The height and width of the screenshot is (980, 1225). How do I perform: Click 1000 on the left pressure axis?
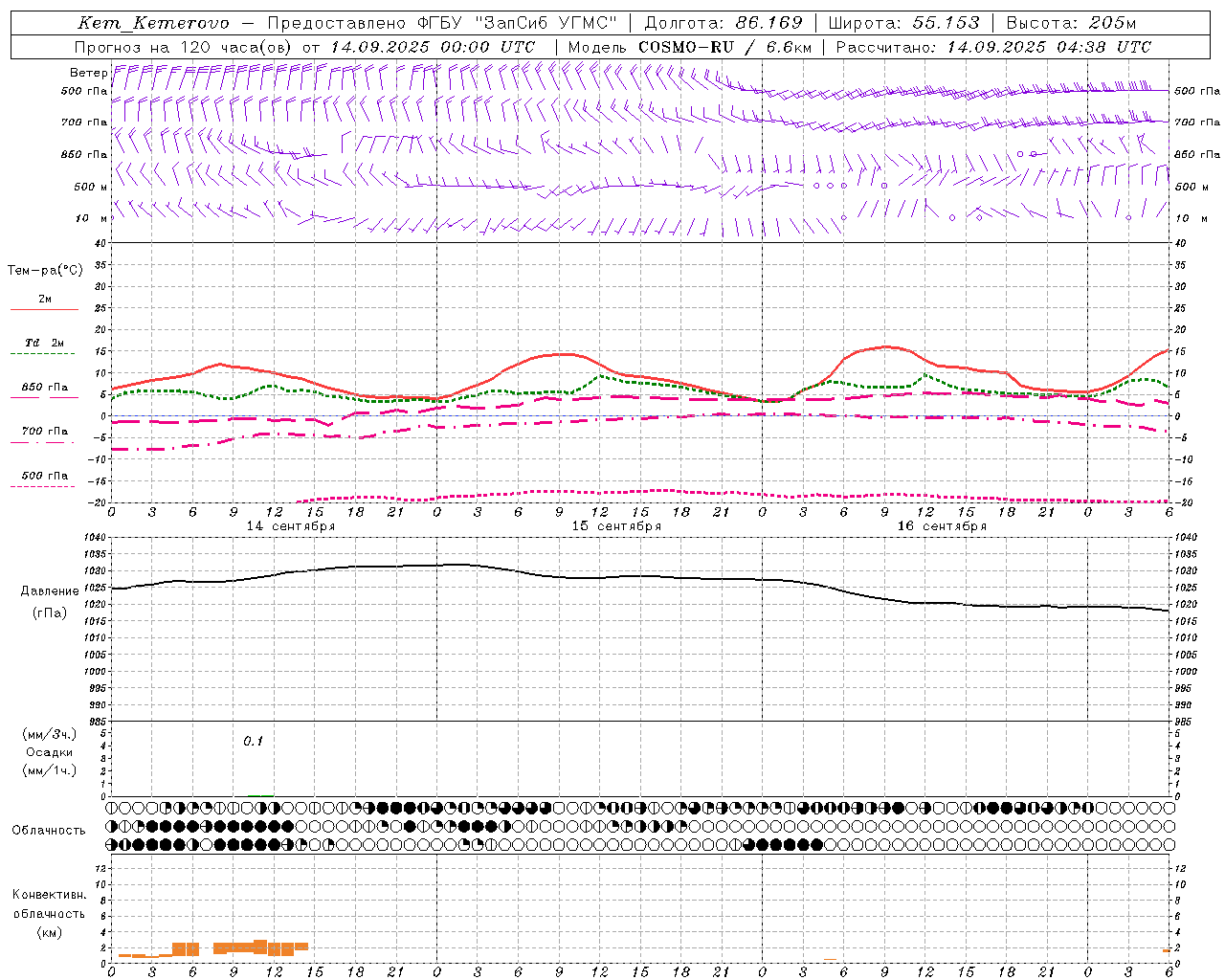coord(94,672)
